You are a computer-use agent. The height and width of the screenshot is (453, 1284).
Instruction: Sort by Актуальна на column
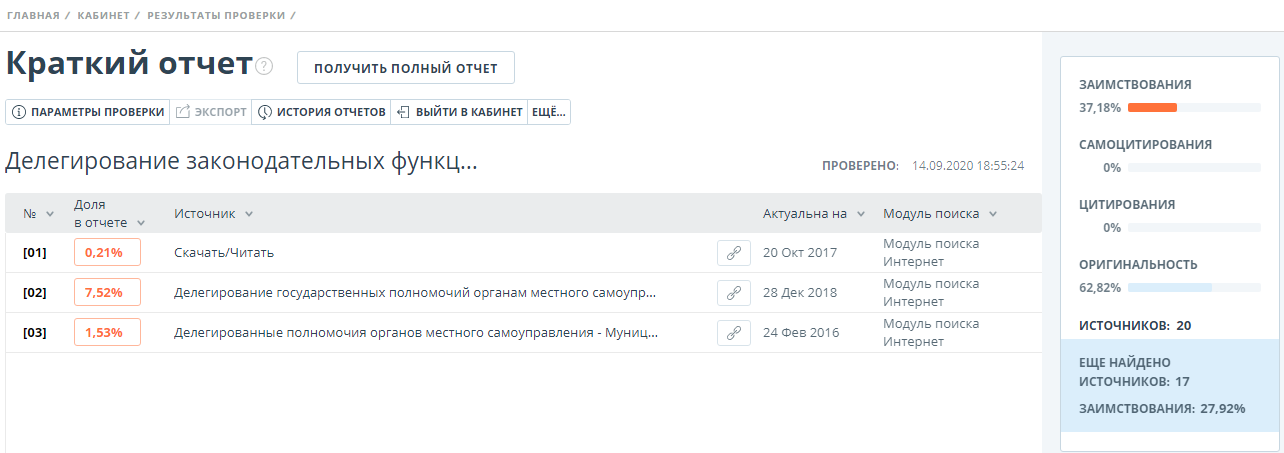[860, 214]
